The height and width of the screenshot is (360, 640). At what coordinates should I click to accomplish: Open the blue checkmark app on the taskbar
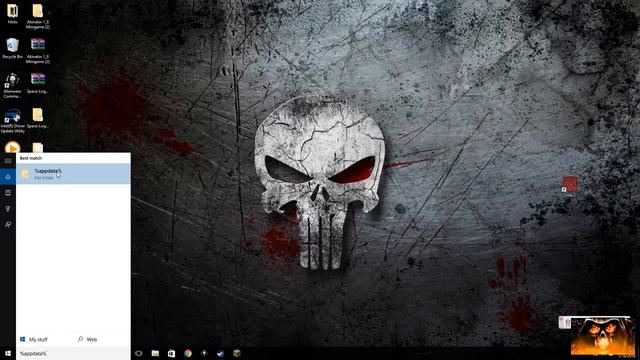click(220, 353)
